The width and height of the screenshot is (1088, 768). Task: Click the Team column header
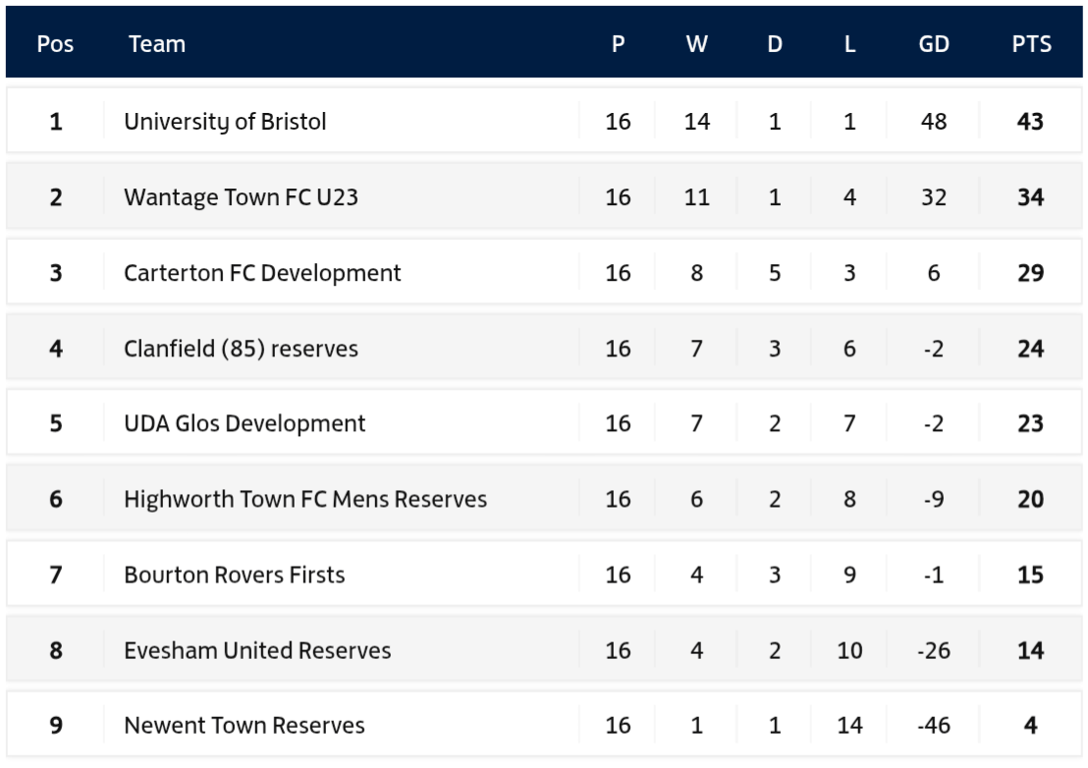pos(157,44)
